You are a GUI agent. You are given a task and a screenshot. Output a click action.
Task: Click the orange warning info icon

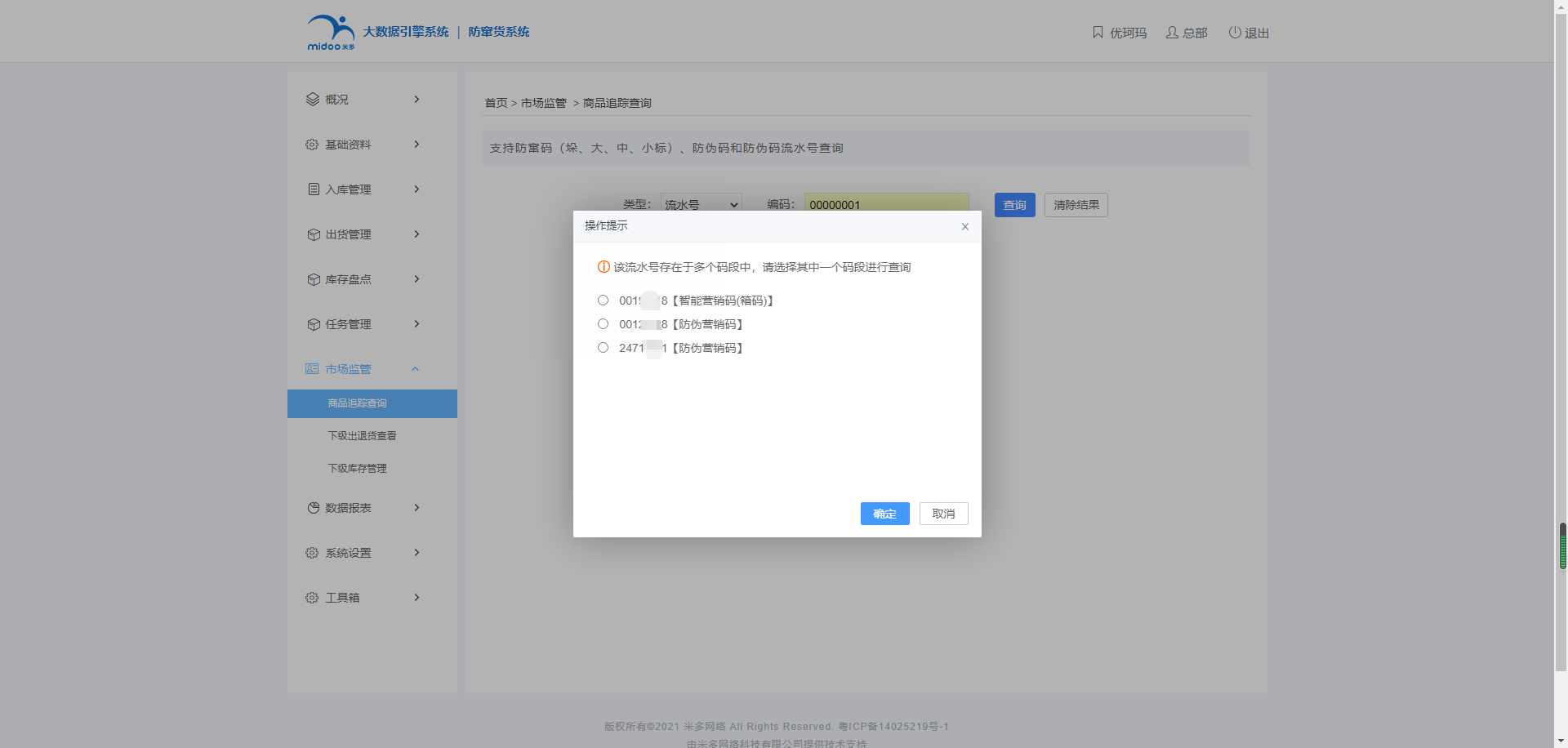(604, 267)
